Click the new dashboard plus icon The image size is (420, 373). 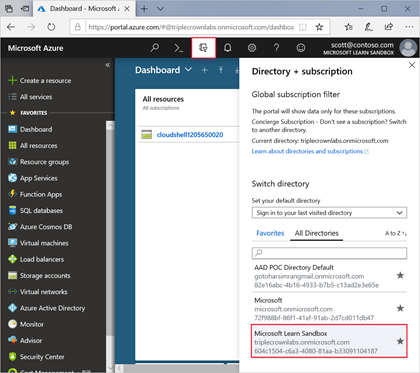click(204, 70)
